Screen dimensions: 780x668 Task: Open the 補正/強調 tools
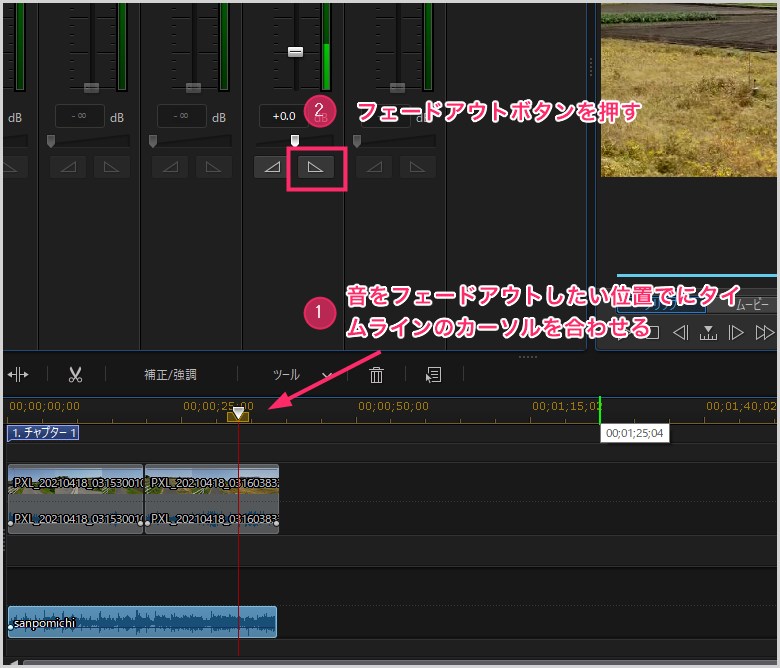point(170,375)
